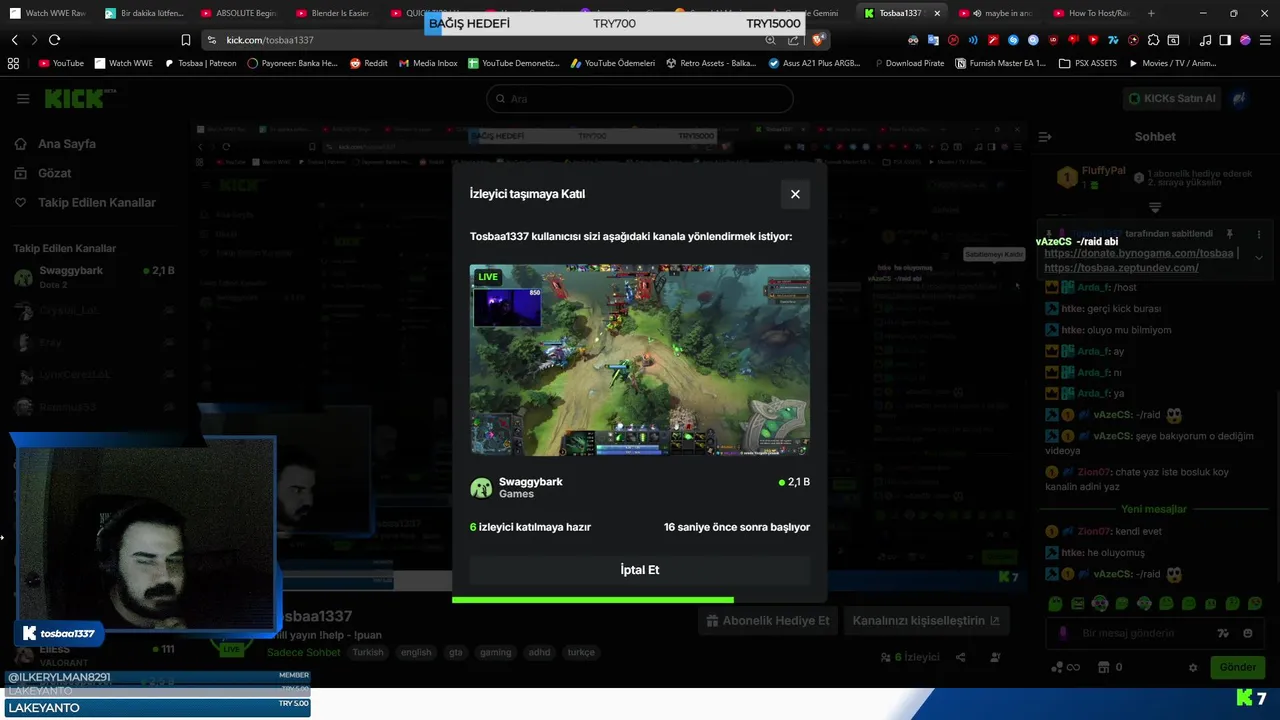Screen dimensions: 1280x720
Task: Collapse the Sohbet chat panel arrow icon
Action: click(1044, 137)
